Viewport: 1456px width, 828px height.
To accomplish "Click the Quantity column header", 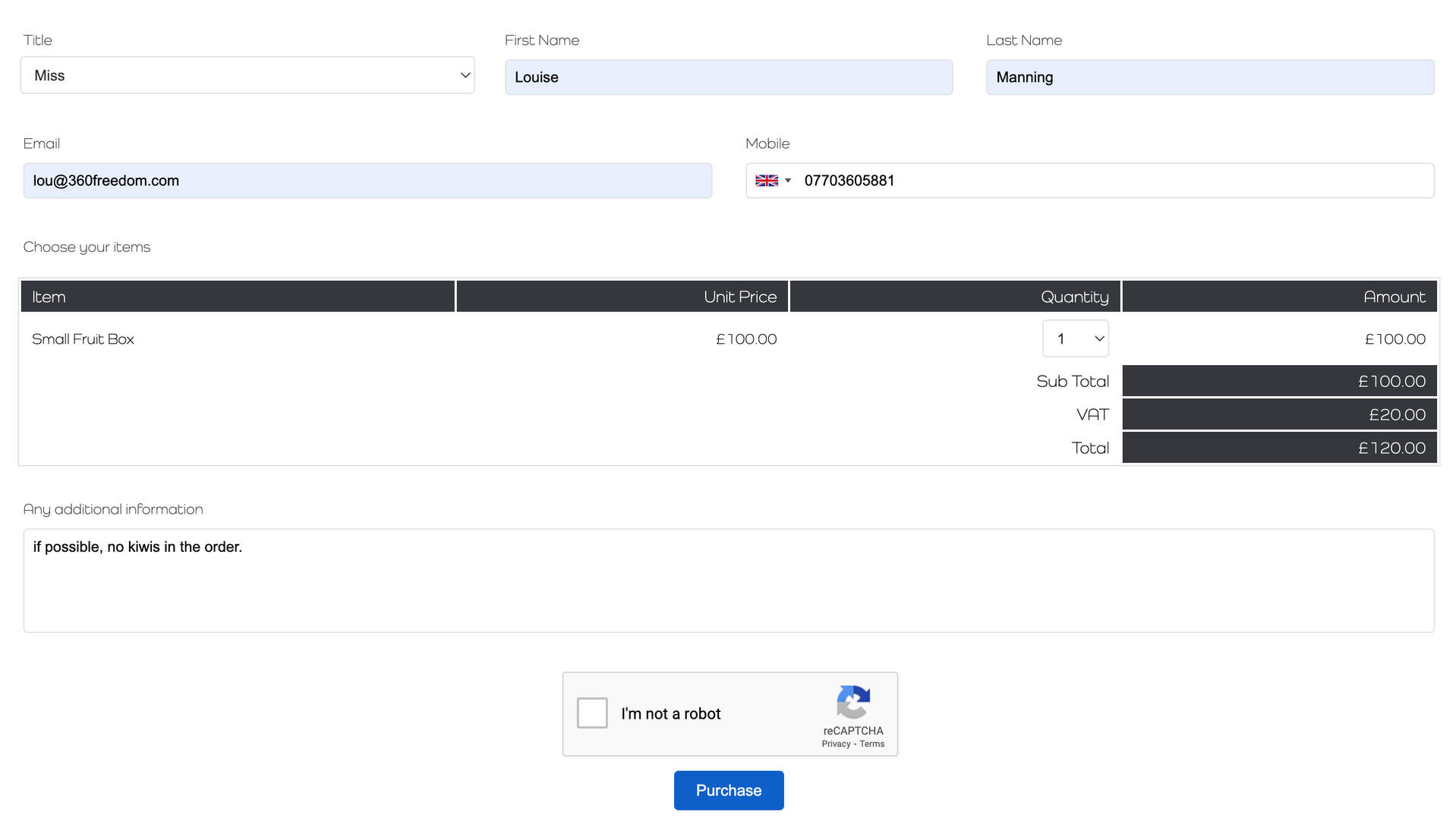I will pos(954,297).
